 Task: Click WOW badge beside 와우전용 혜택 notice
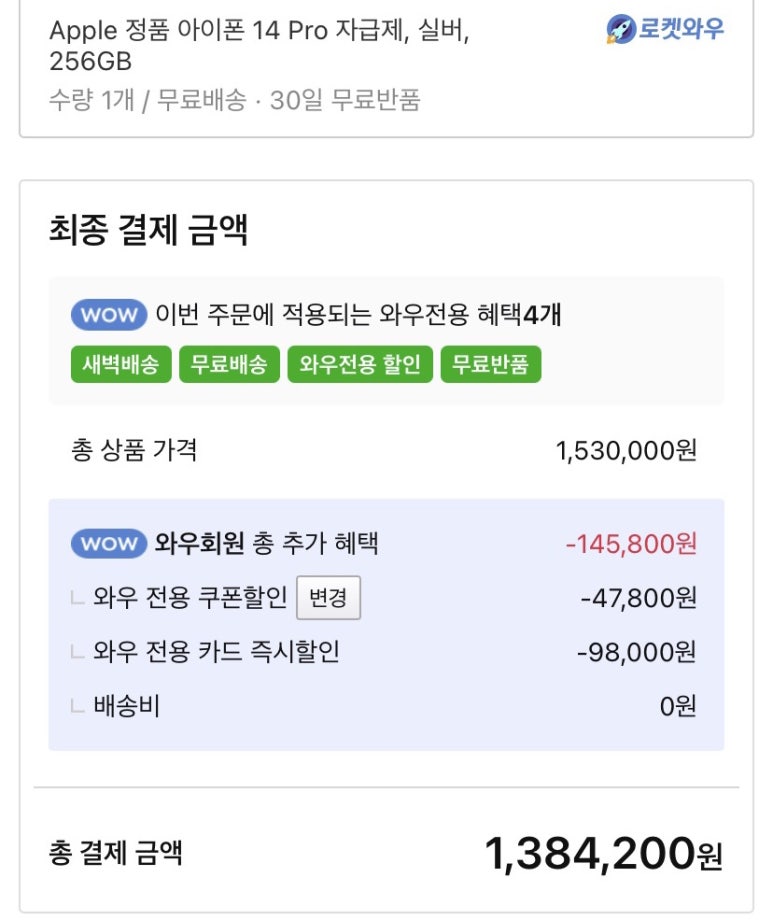[109, 315]
